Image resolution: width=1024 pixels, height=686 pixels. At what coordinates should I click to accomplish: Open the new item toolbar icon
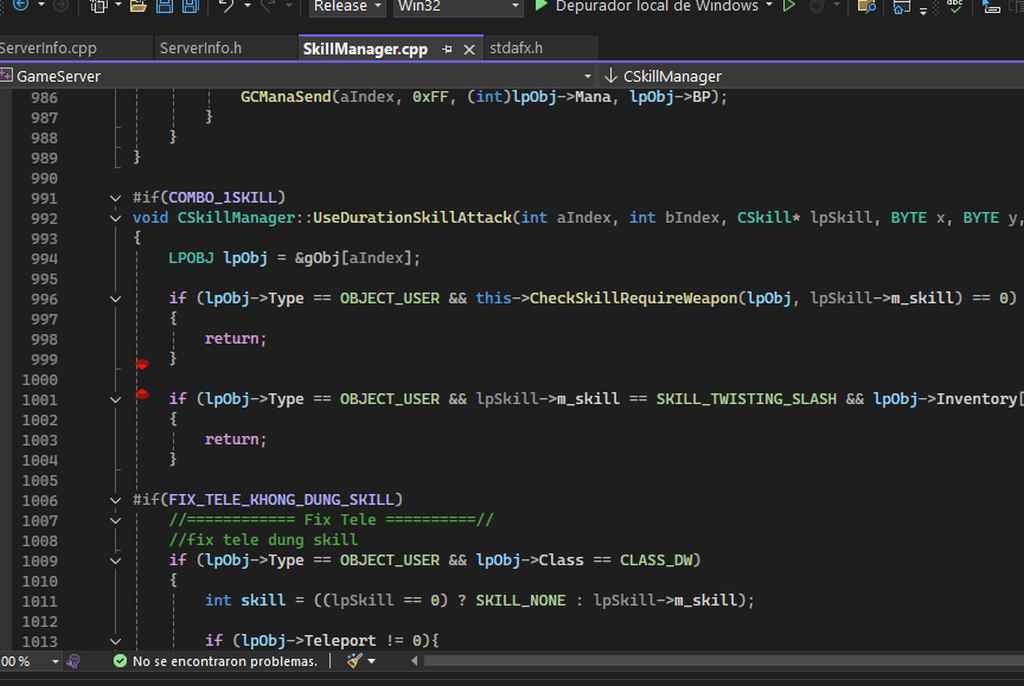pos(99,6)
